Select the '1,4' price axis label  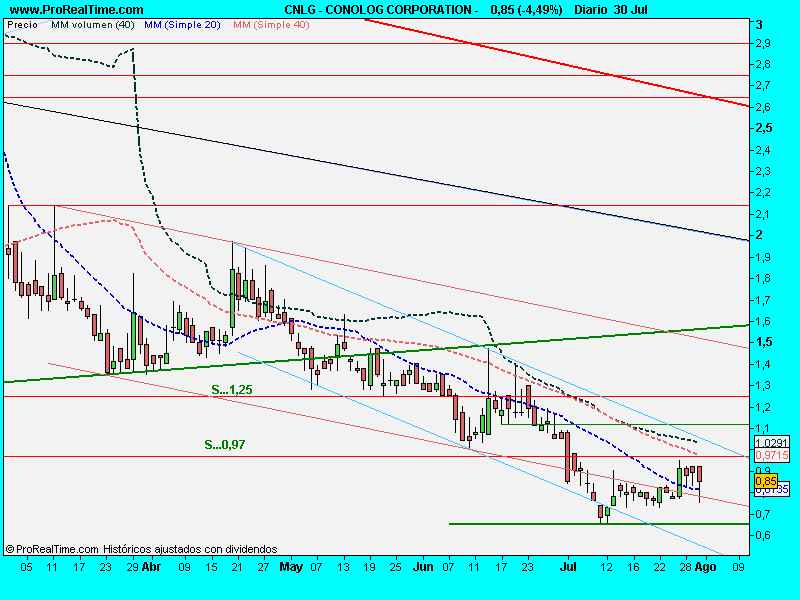coord(763,364)
